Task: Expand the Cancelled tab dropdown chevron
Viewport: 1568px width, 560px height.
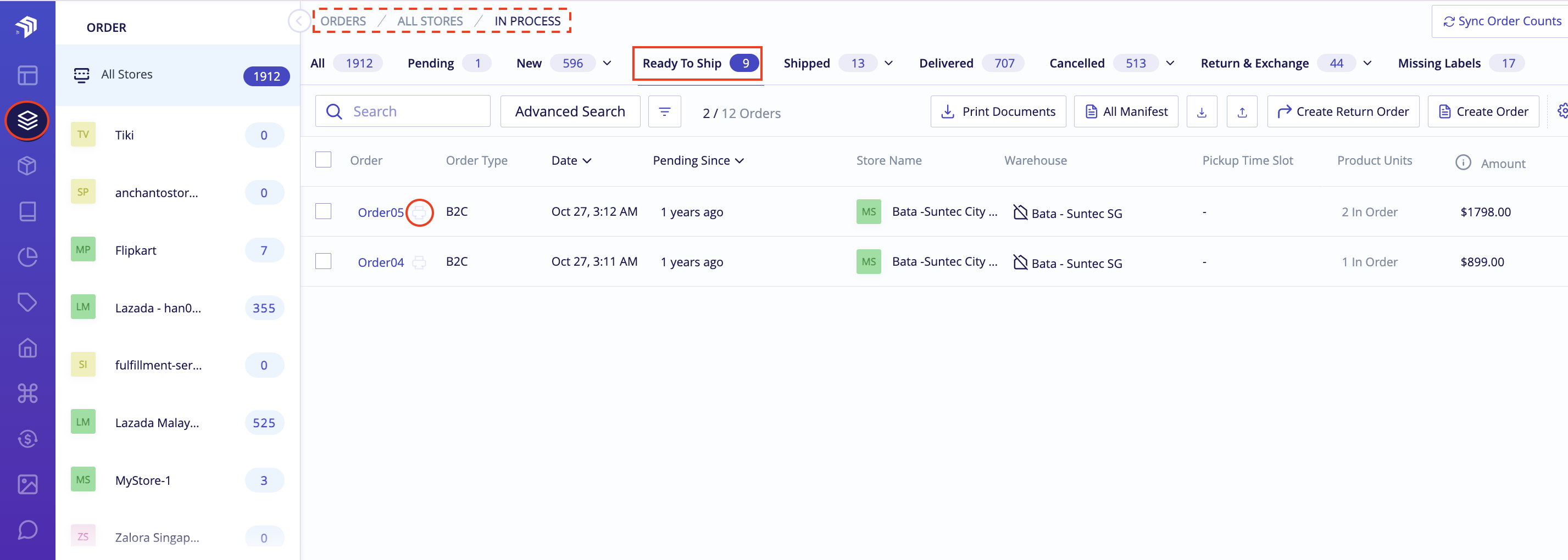Action: tap(1169, 63)
